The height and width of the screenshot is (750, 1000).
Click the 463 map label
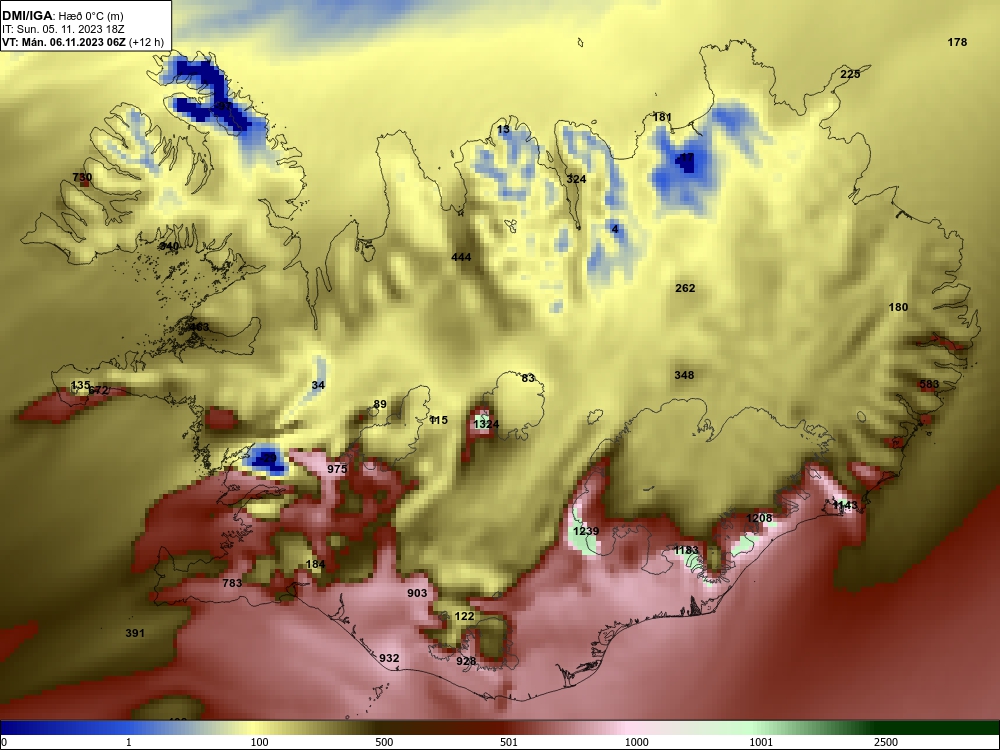(199, 327)
